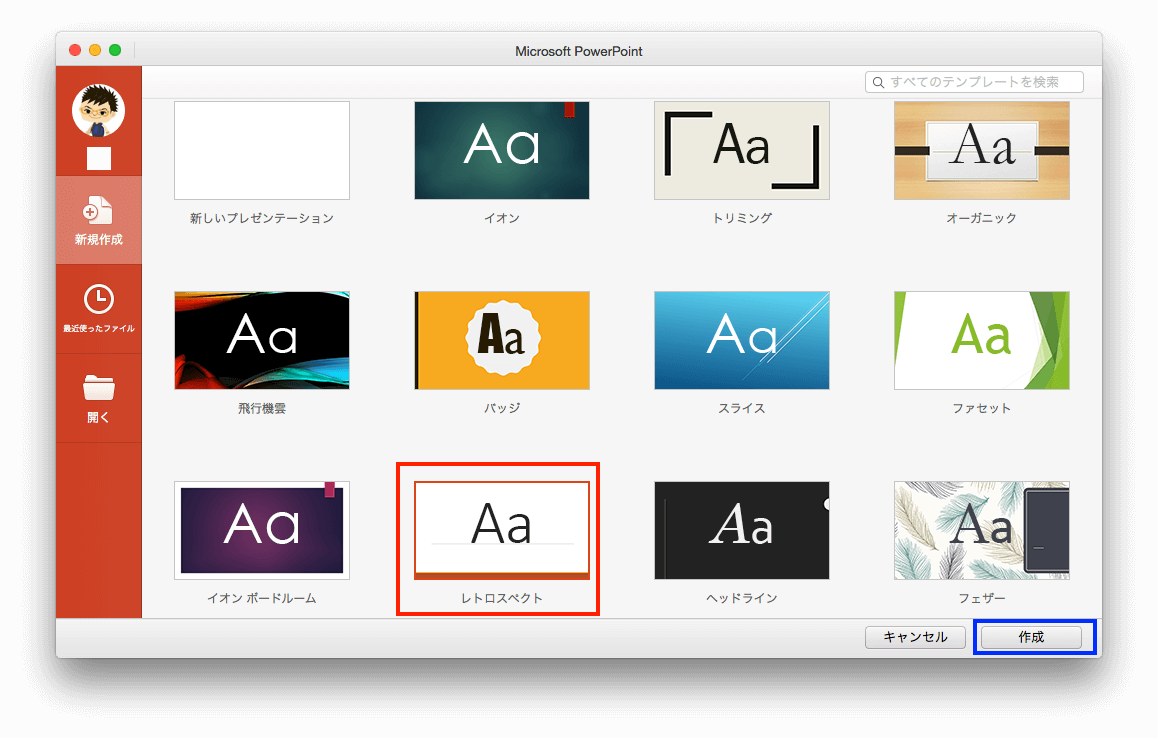
Task: Click the 作成 create button
Action: pyautogui.click(x=1032, y=637)
